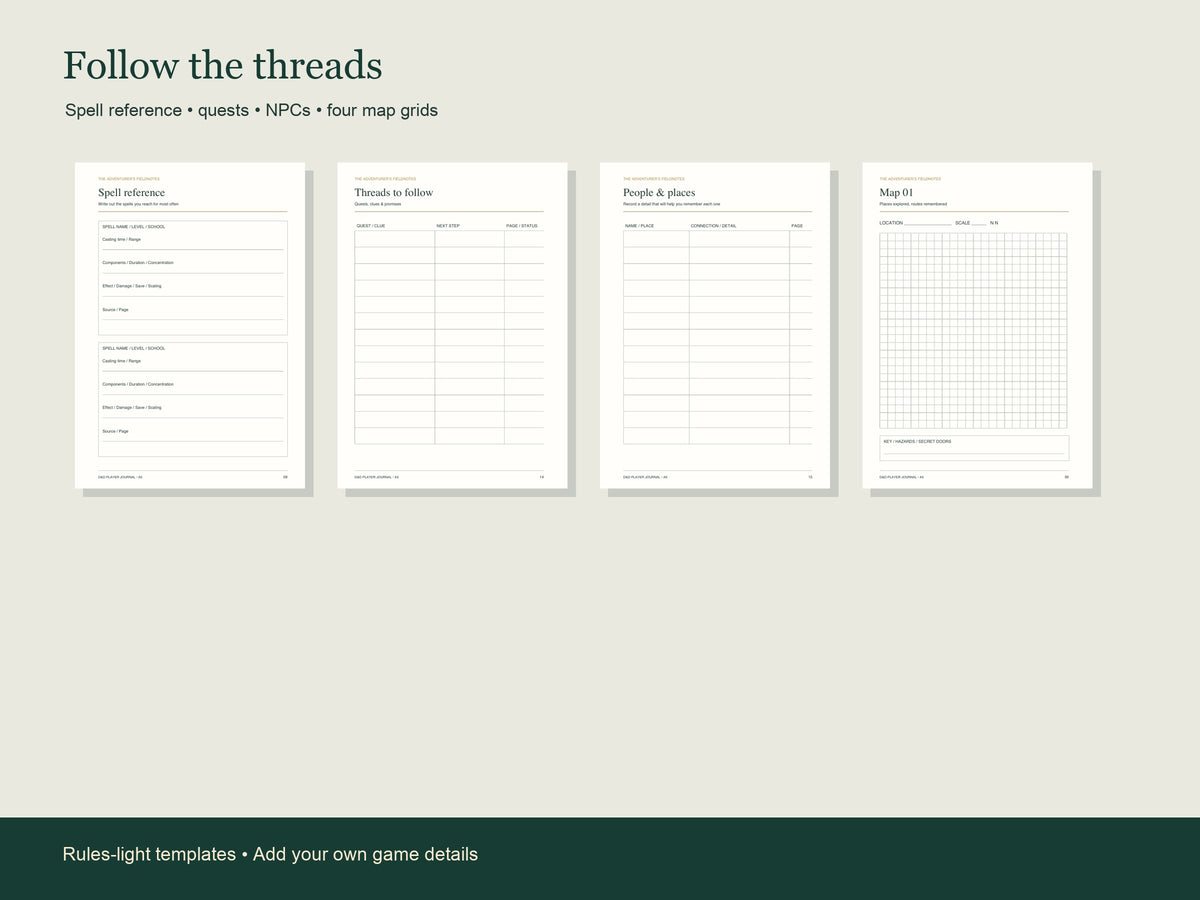The height and width of the screenshot is (900, 1200).
Task: Click the "KEY / HAZARDS / SECRET DOORS" label
Action: click(x=917, y=441)
